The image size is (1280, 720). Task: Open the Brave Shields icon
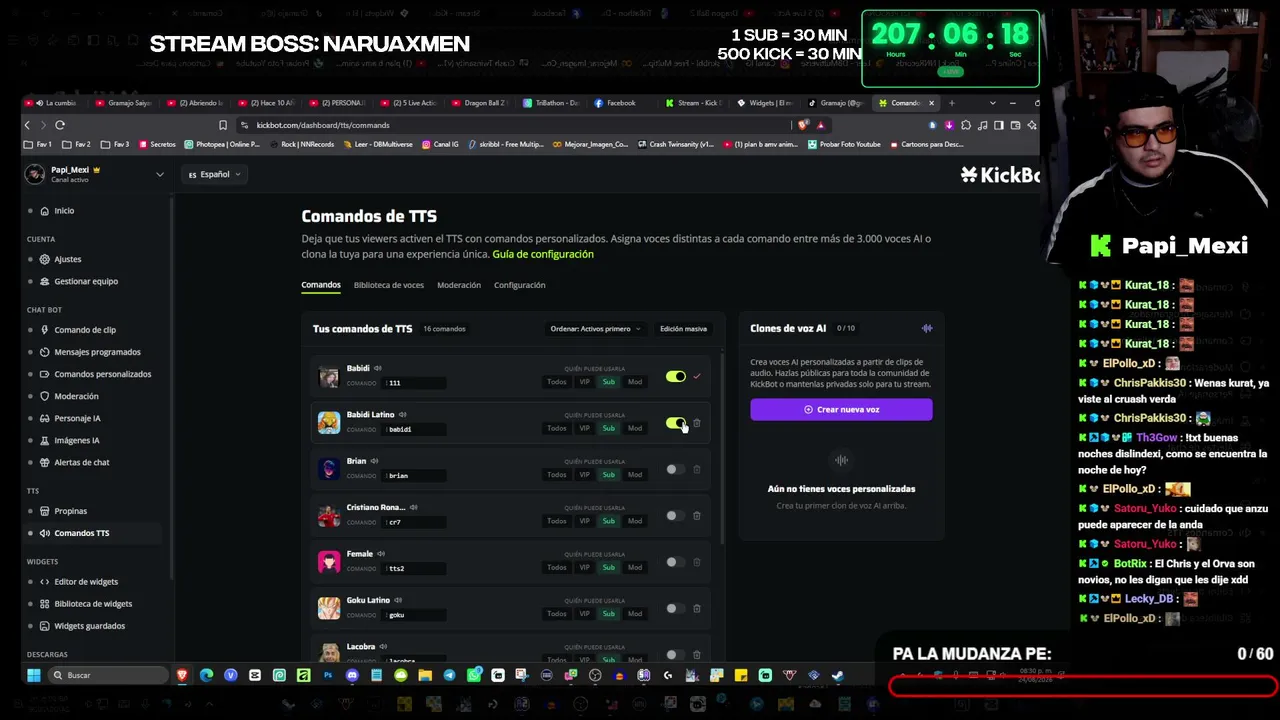click(x=803, y=125)
